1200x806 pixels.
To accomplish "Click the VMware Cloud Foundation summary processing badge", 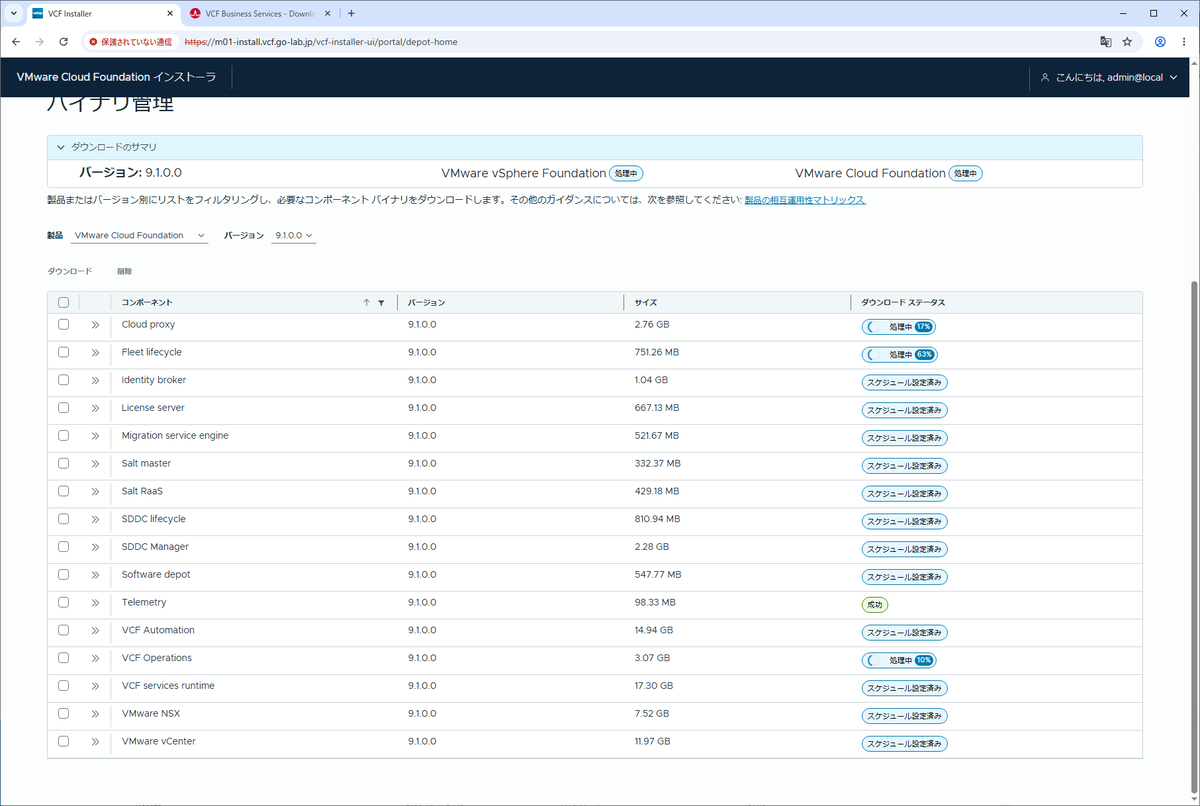I will coord(966,173).
